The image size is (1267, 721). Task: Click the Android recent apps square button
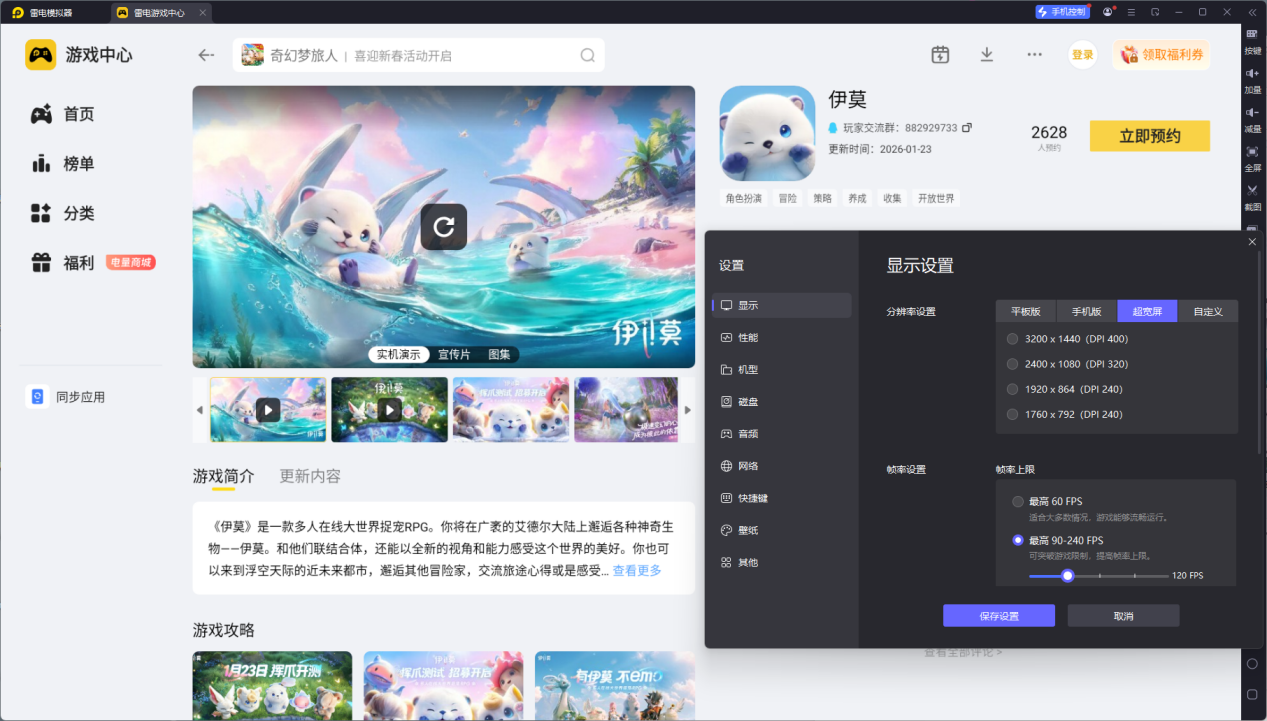[1252, 695]
